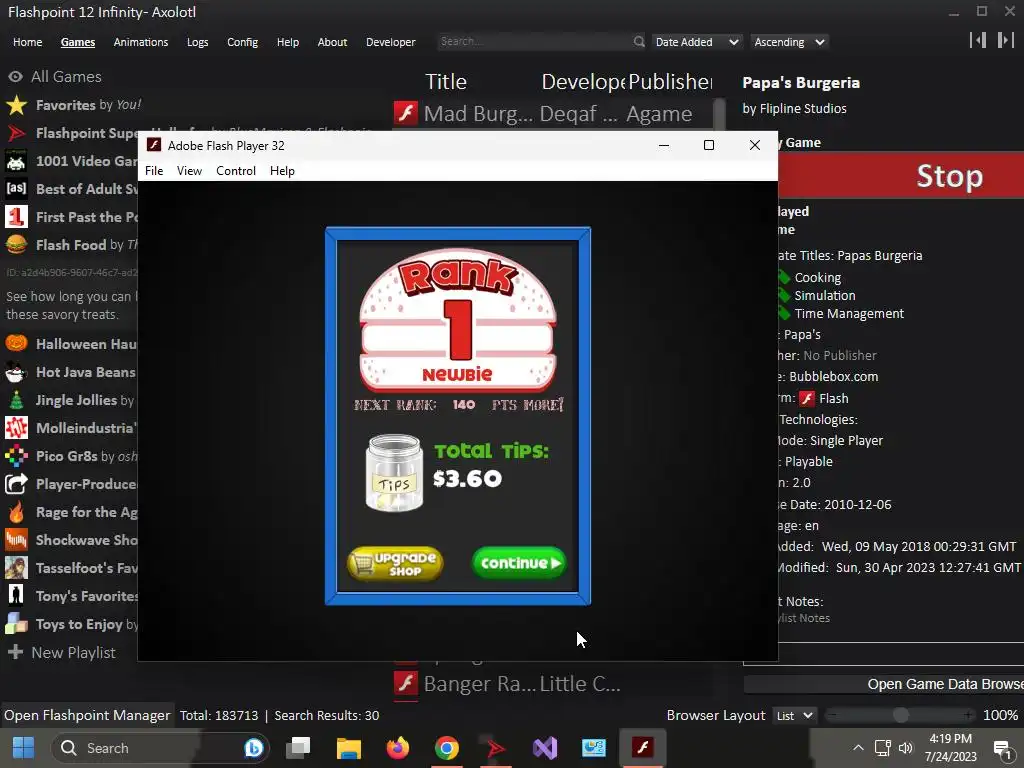Viewport: 1024px width, 768px height.
Task: Click the Publisher column header
Action: click(671, 82)
